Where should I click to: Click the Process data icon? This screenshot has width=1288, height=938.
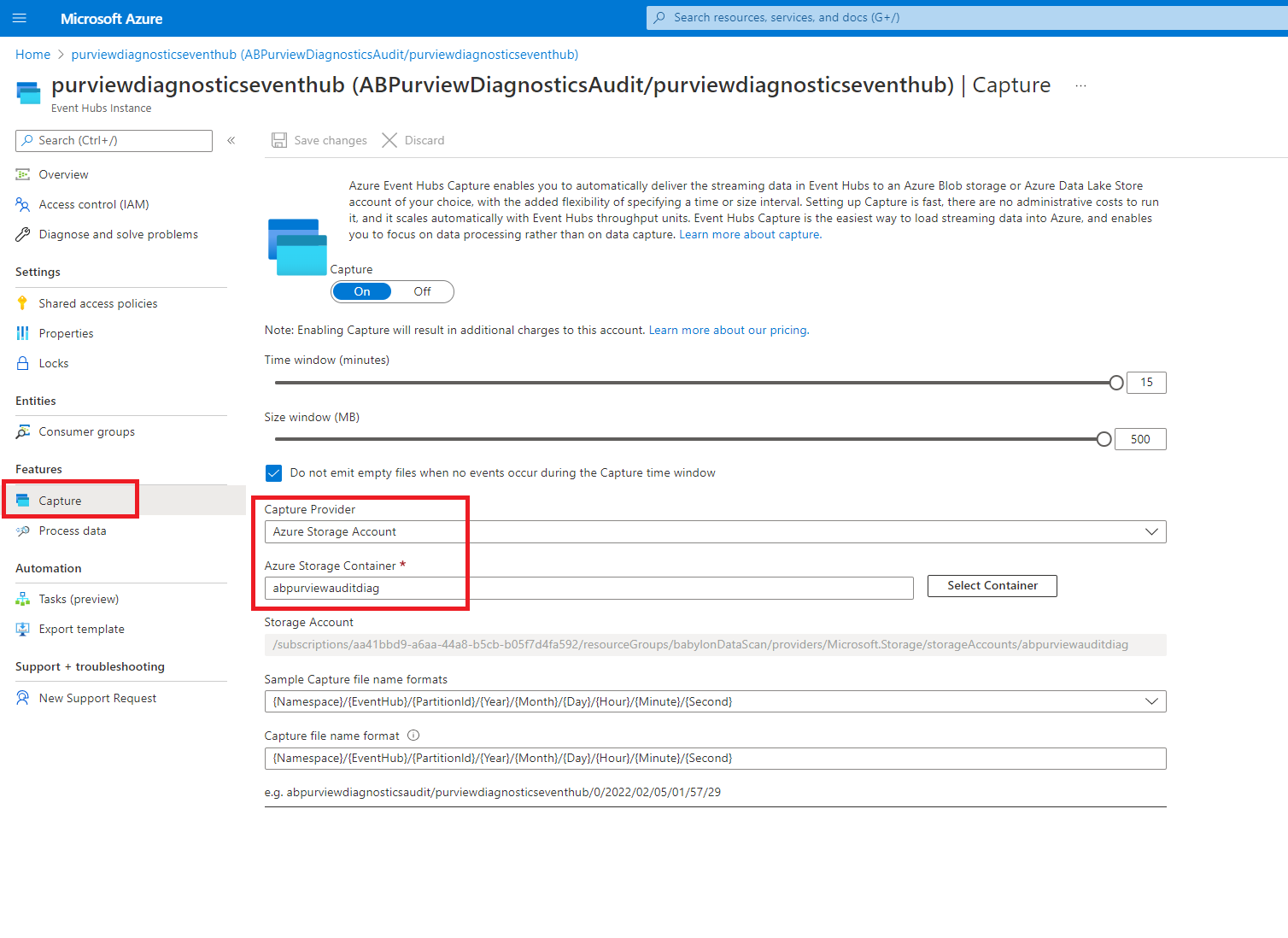coord(23,531)
